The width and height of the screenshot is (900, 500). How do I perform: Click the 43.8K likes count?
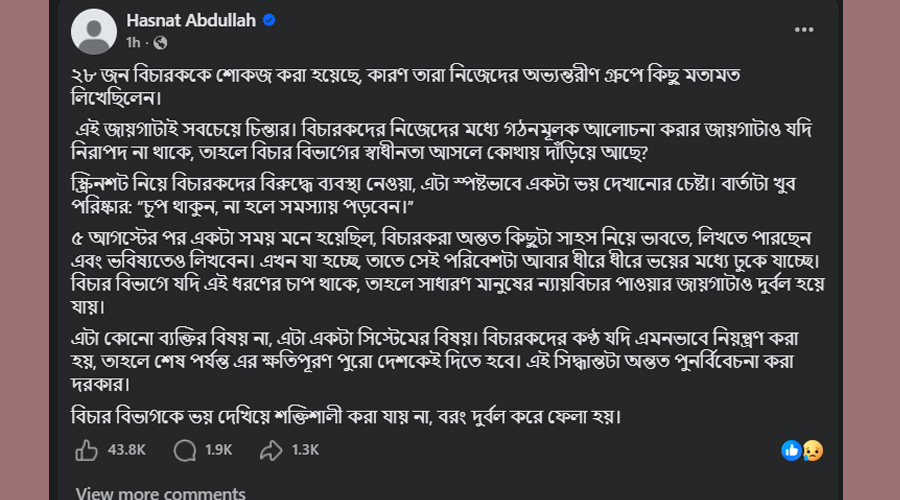[127, 450]
